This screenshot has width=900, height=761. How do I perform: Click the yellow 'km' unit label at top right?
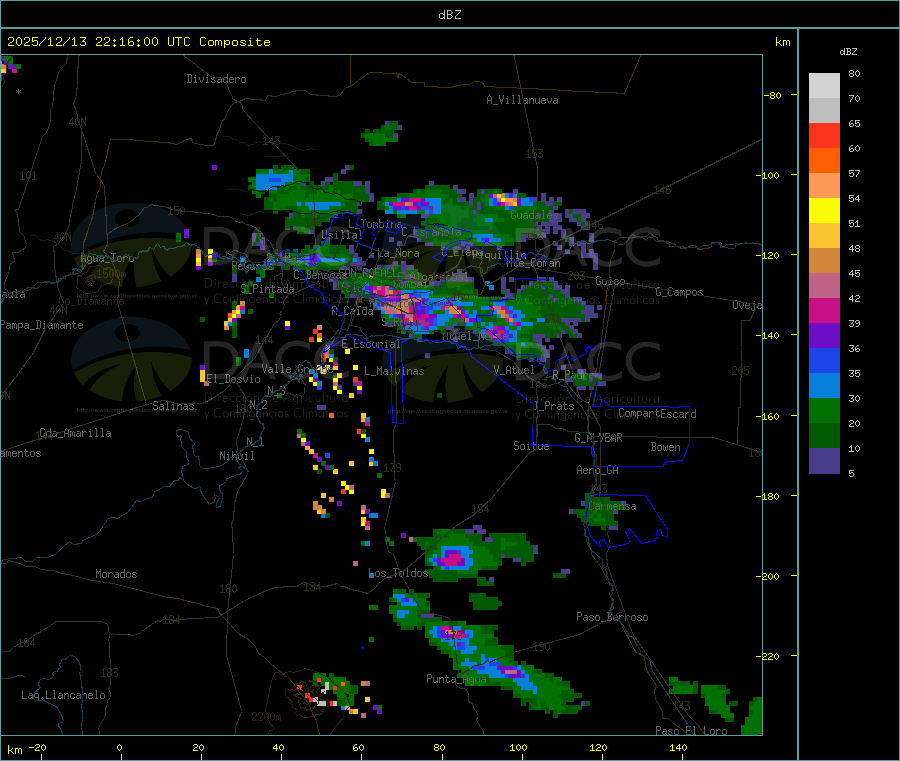click(782, 42)
